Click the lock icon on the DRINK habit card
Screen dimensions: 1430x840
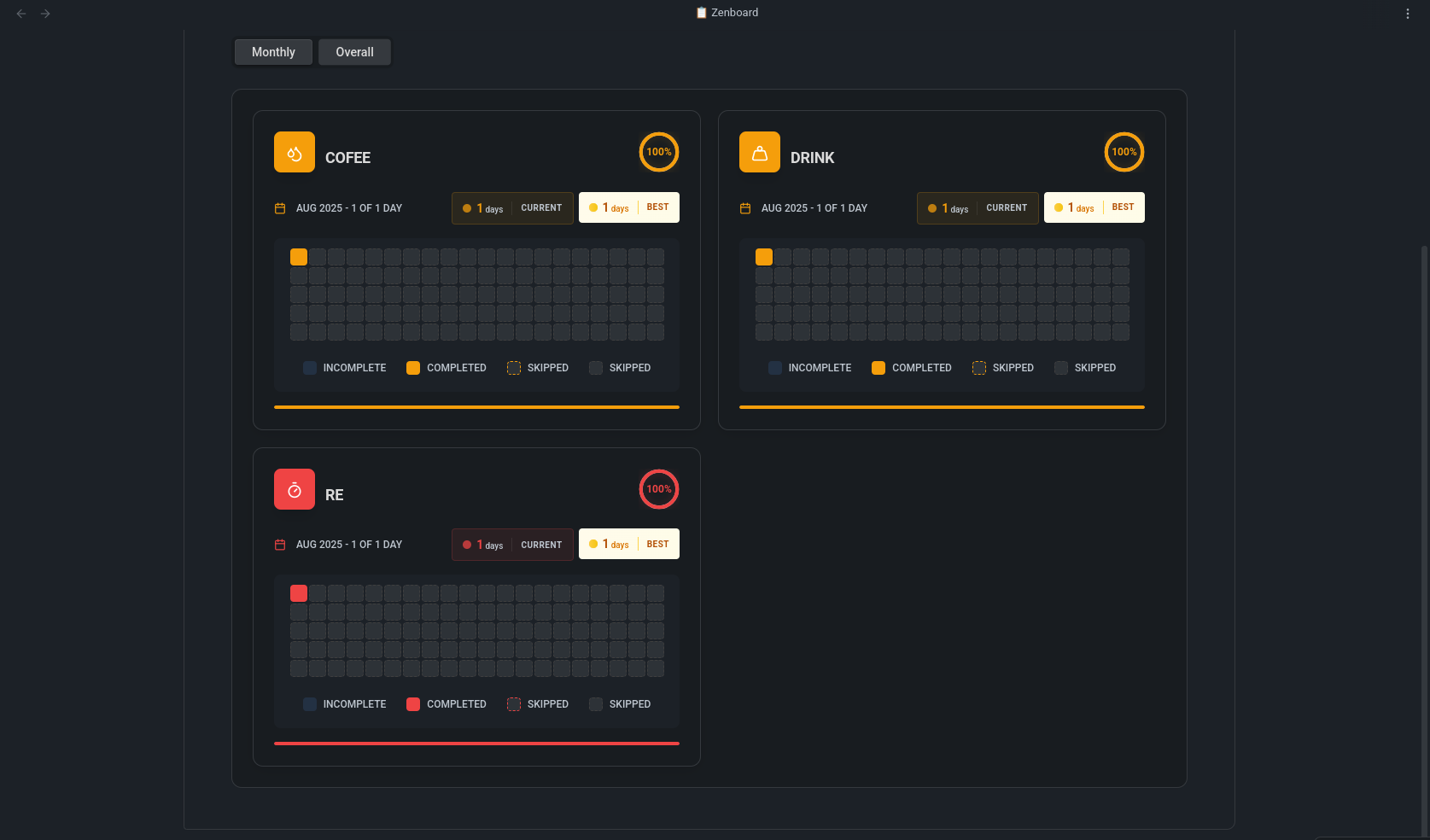coord(759,151)
